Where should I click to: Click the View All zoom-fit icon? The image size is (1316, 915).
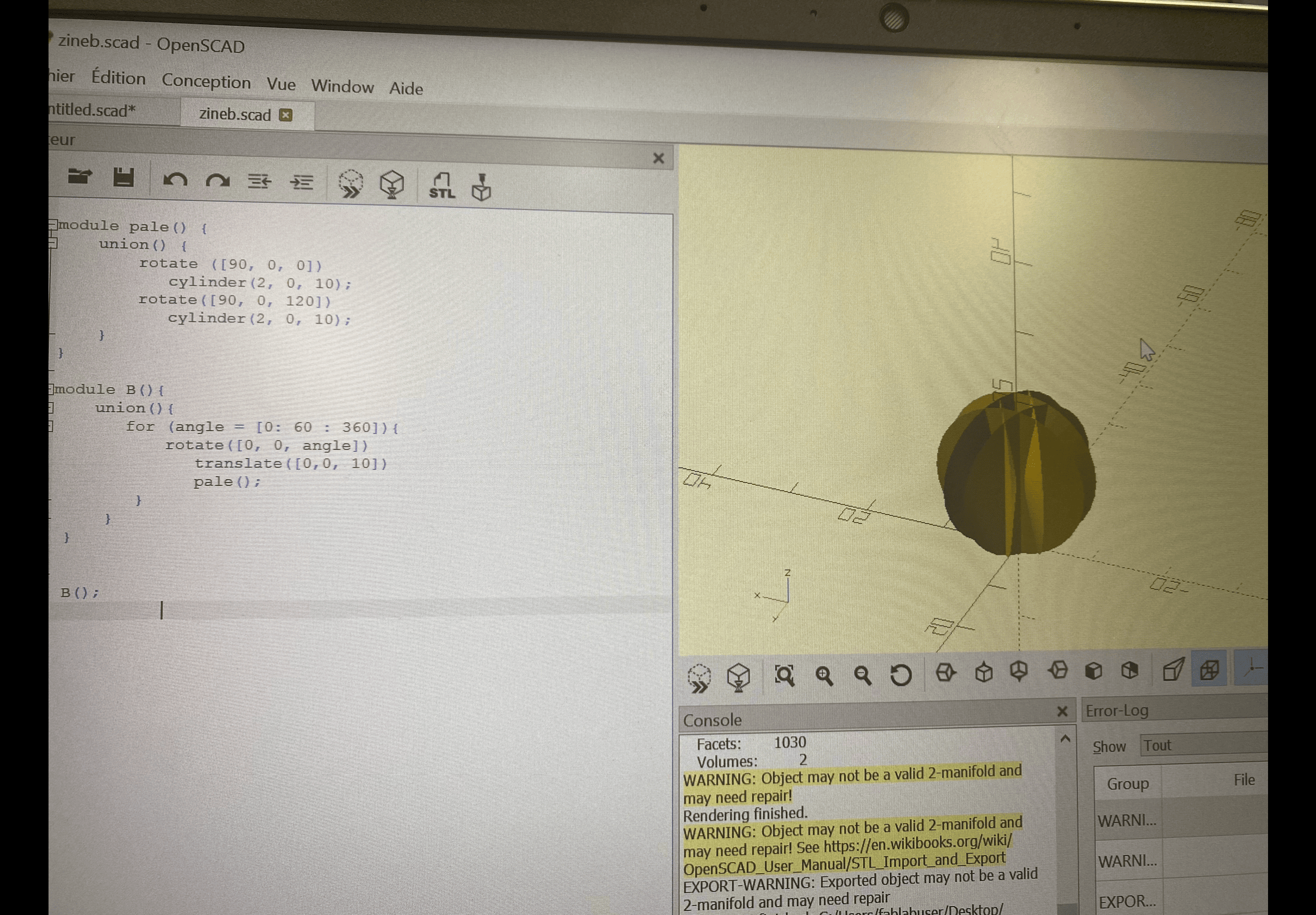[x=785, y=675]
